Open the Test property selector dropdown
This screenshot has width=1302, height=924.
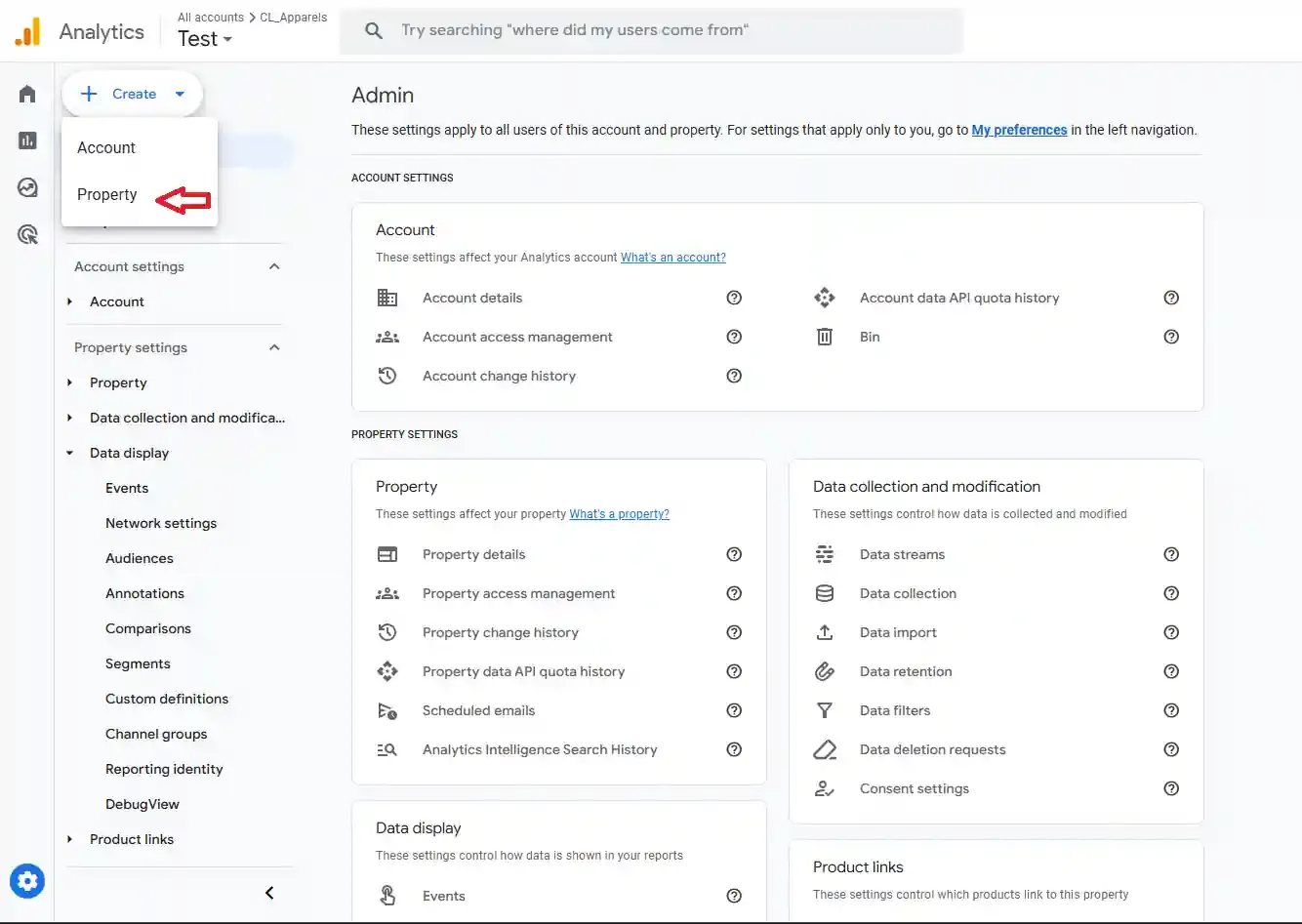coord(205,39)
